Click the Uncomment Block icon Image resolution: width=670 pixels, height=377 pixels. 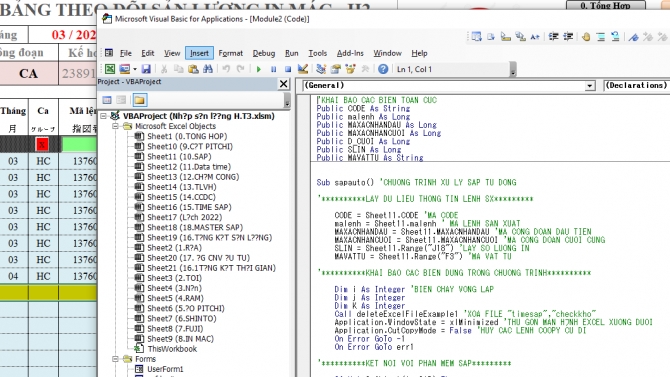(x=615, y=37)
